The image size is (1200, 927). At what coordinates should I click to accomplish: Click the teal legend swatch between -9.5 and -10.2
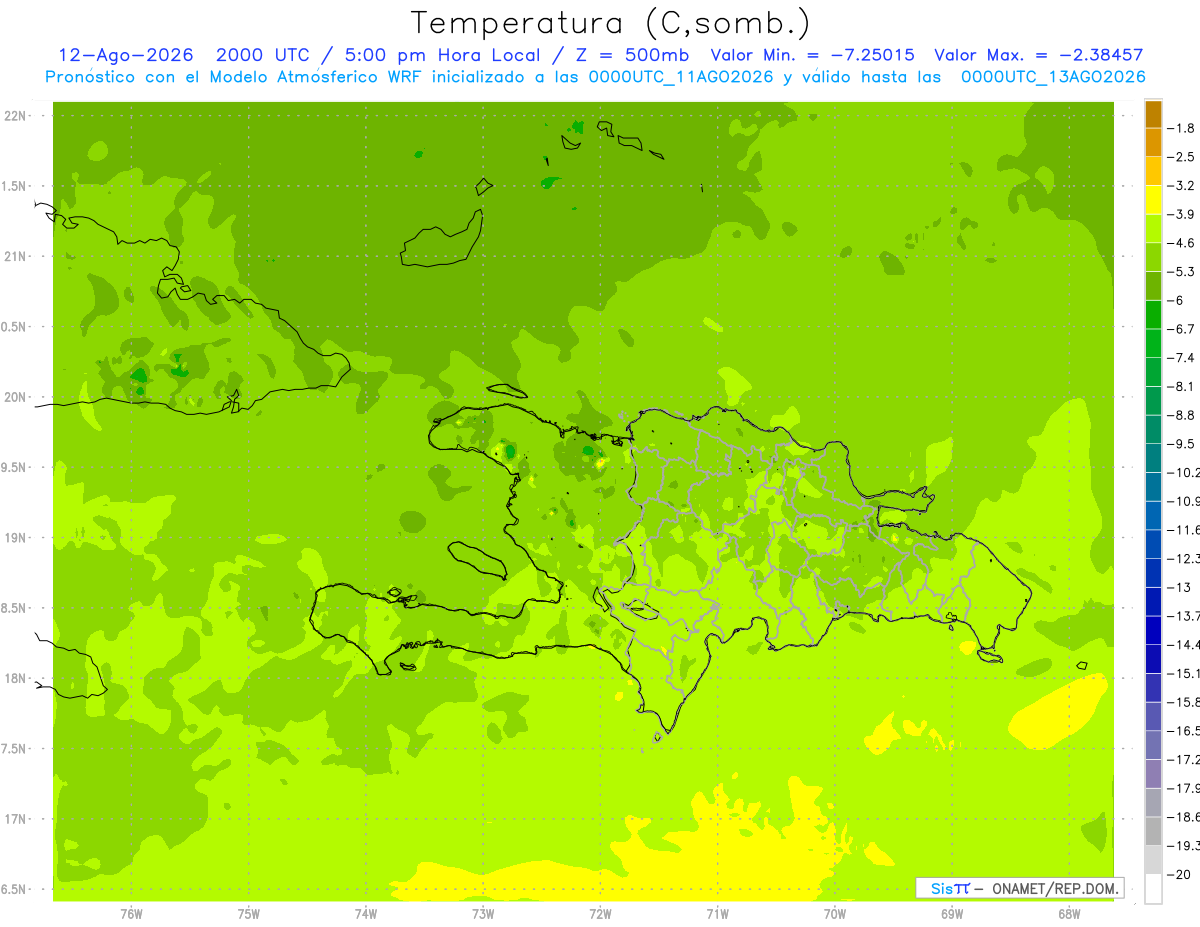point(1153,458)
